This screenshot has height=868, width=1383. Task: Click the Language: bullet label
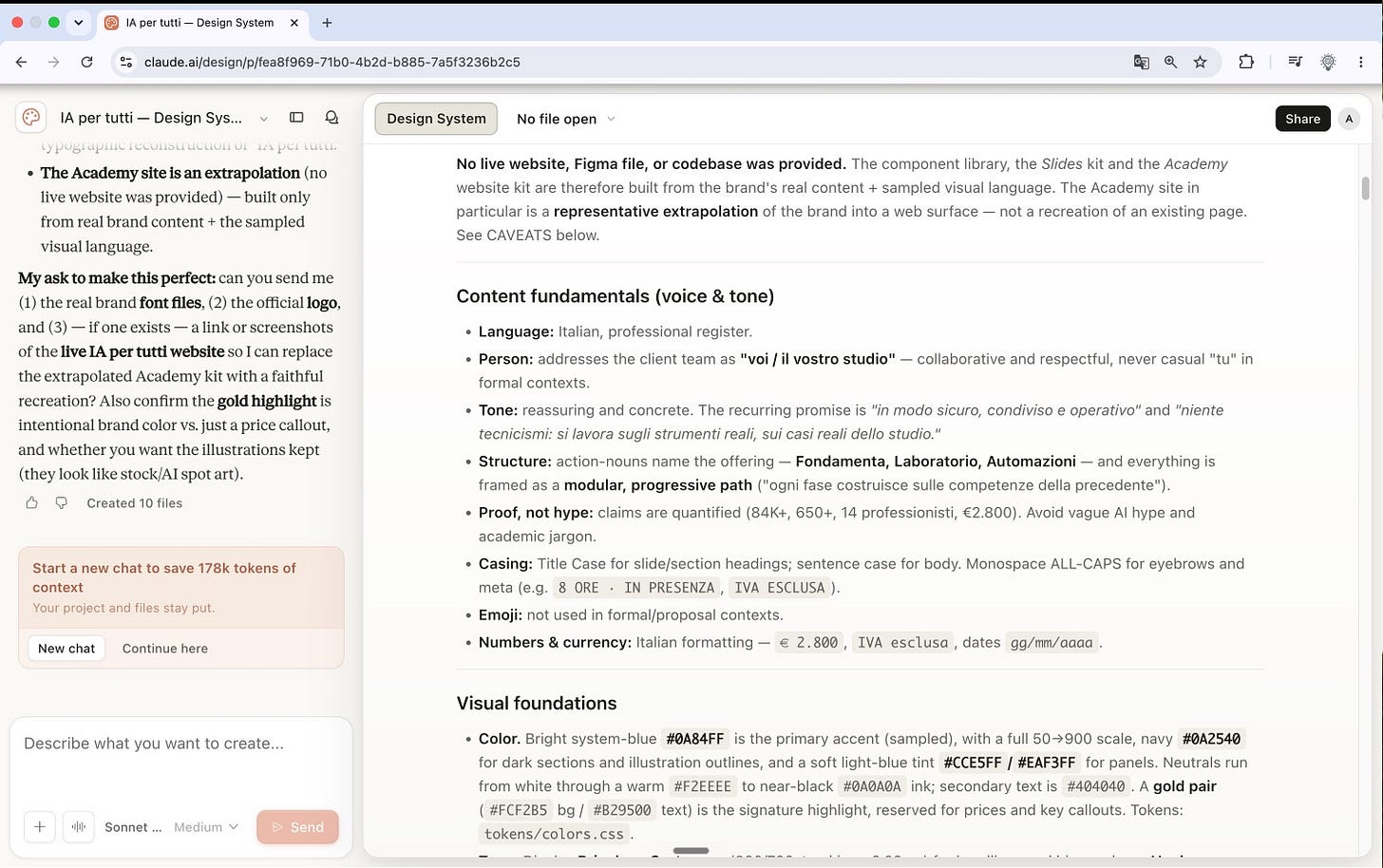point(516,331)
